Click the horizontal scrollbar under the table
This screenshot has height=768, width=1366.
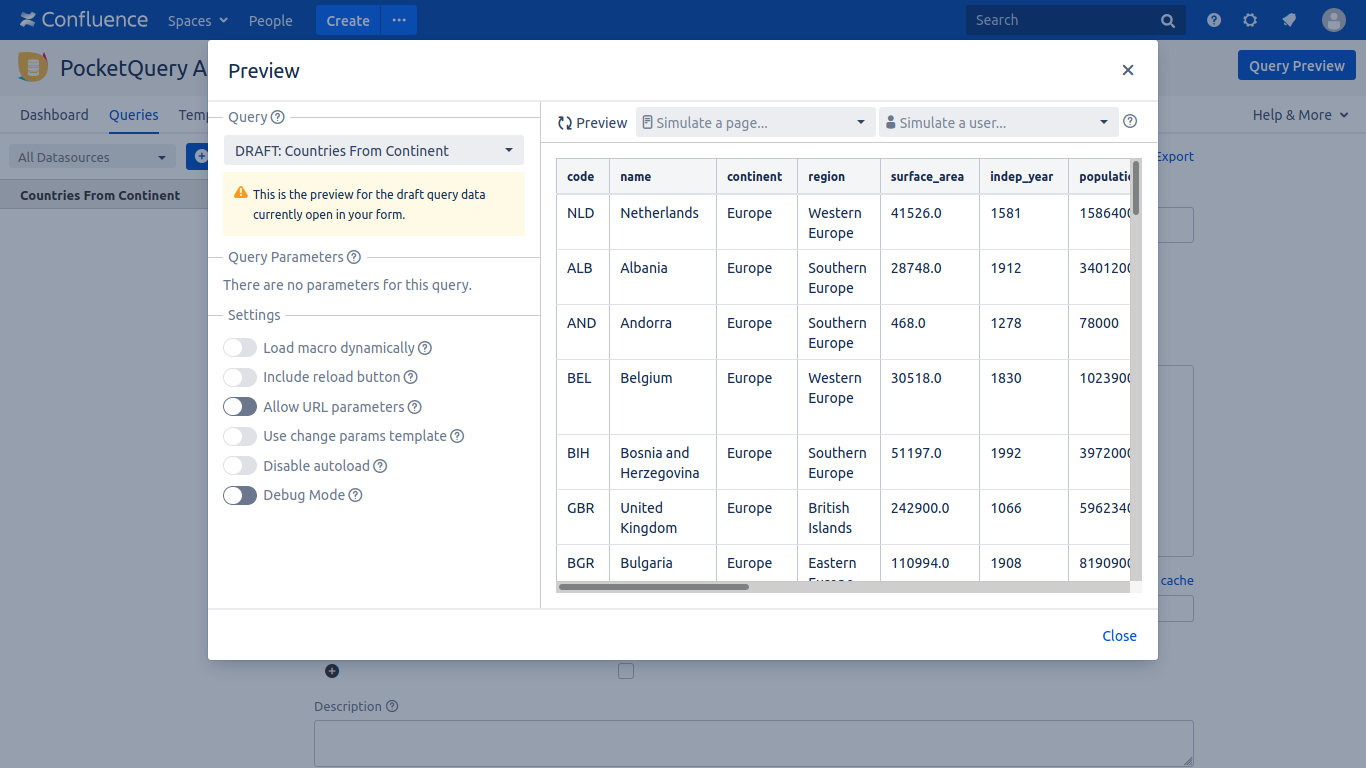pos(654,587)
